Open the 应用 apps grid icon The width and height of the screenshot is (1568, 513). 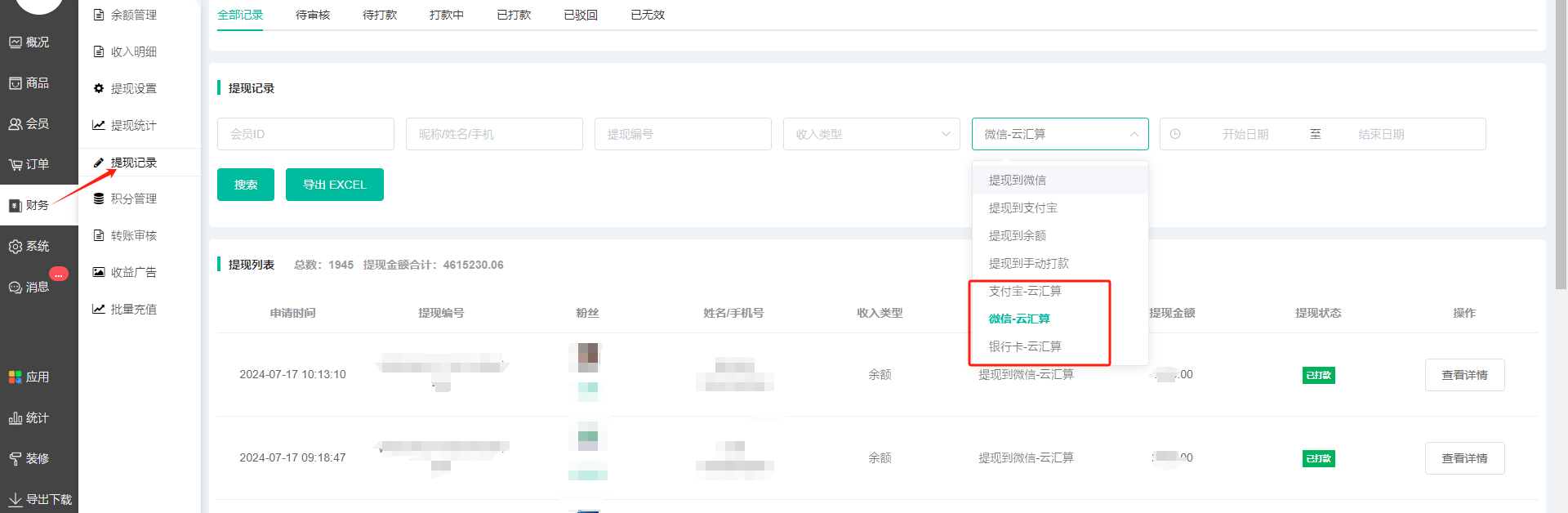click(16, 377)
